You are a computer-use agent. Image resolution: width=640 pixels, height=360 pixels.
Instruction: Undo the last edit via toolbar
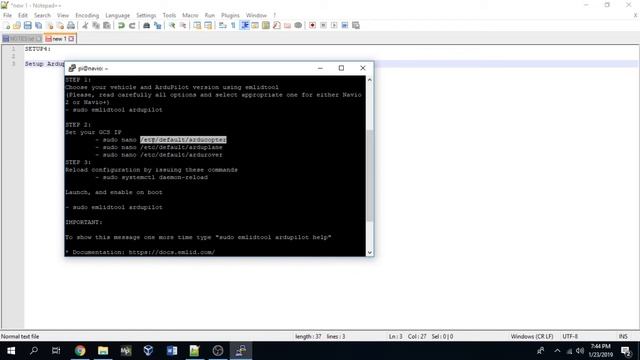coord(121,25)
